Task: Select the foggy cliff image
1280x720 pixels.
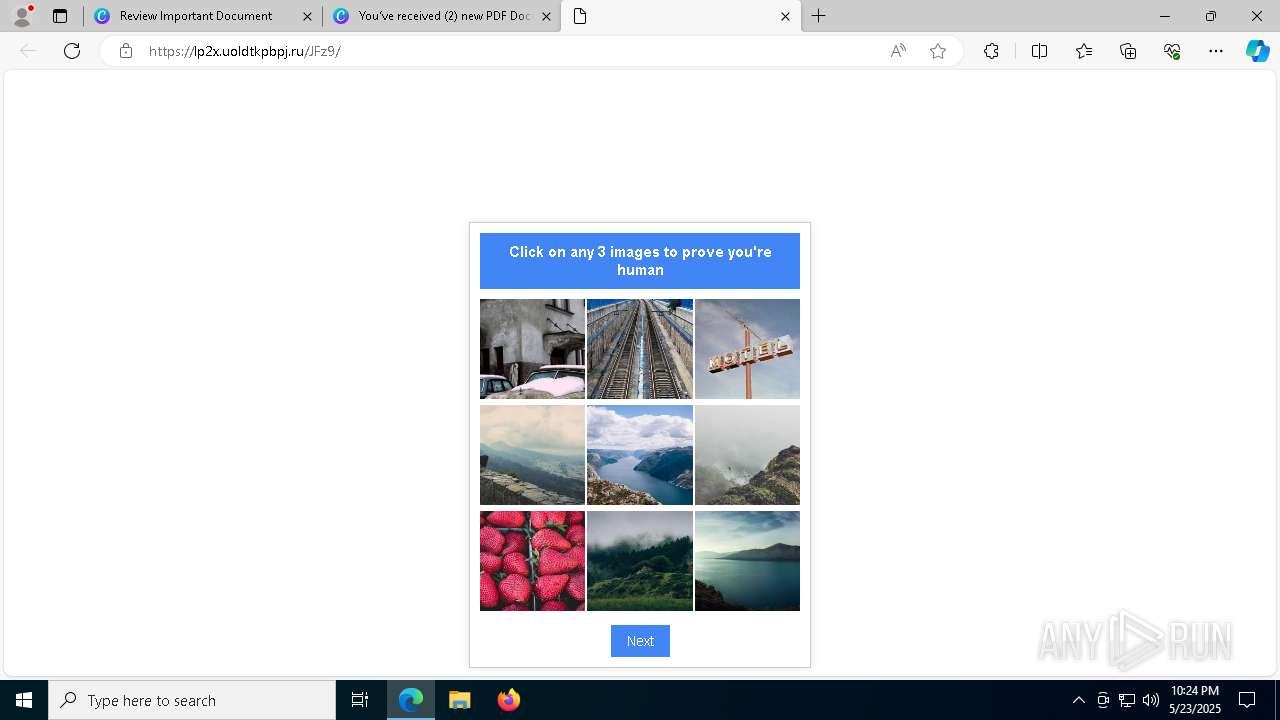Action: tap(747, 455)
